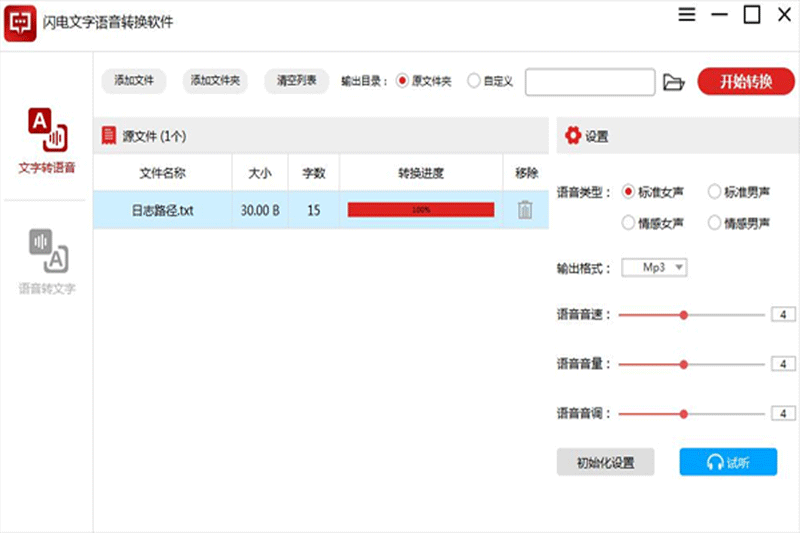Choose 情感男声 voice type
800x533 pixels.
pos(714,223)
